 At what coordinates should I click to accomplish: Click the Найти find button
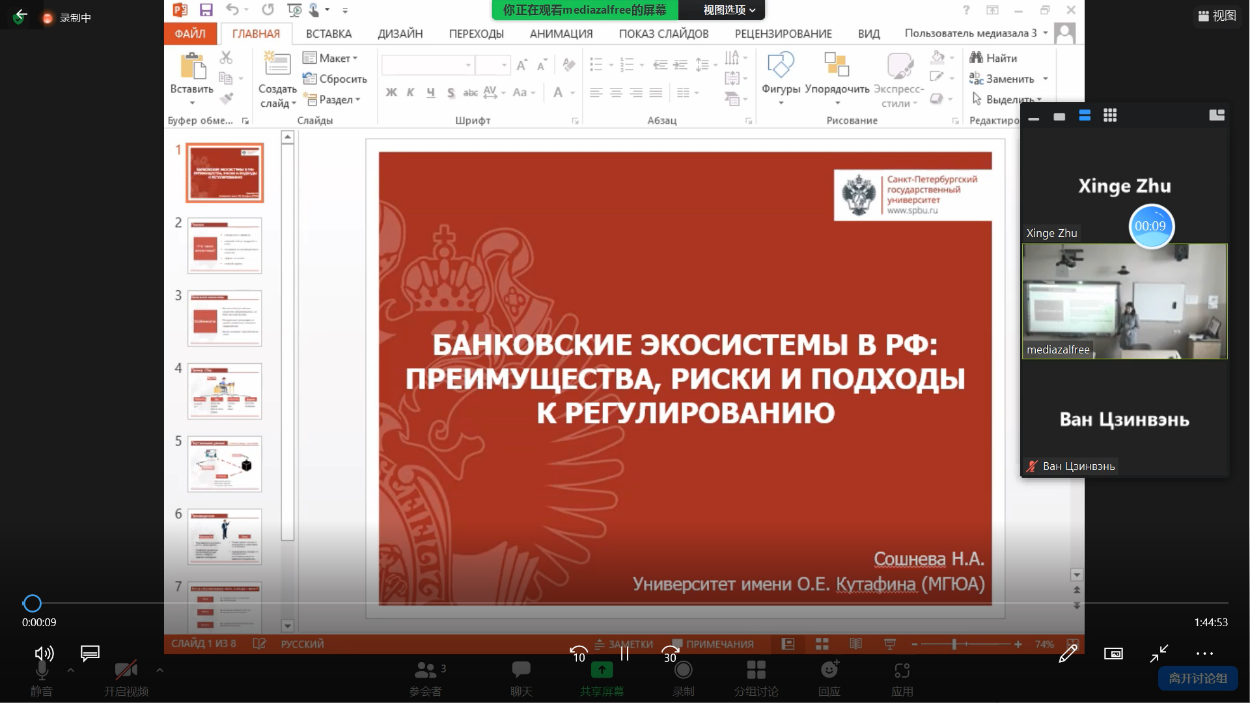pyautogui.click(x=994, y=58)
